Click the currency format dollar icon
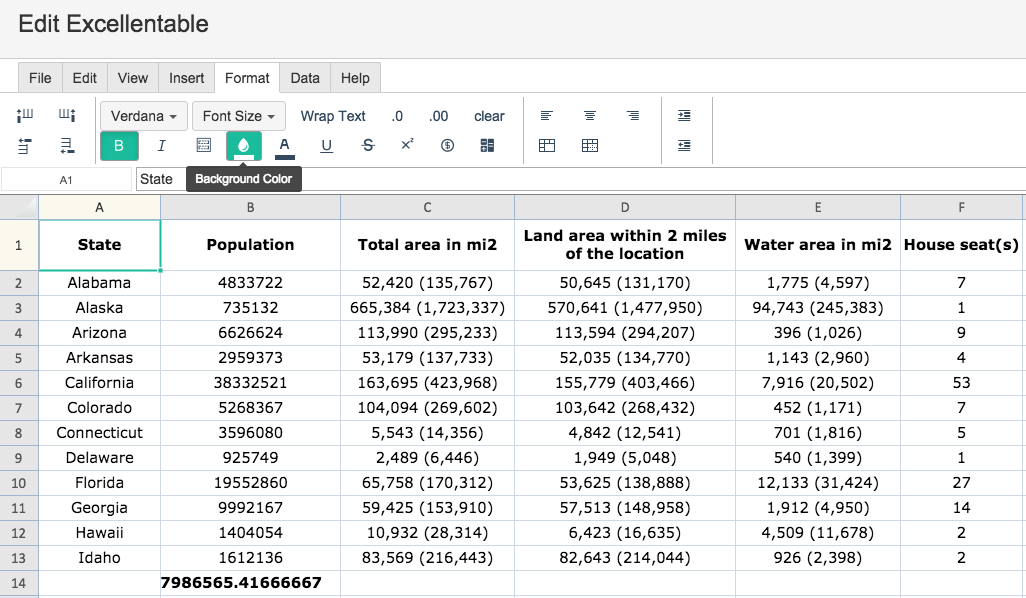This screenshot has height=598, width=1026. pyautogui.click(x=447, y=145)
